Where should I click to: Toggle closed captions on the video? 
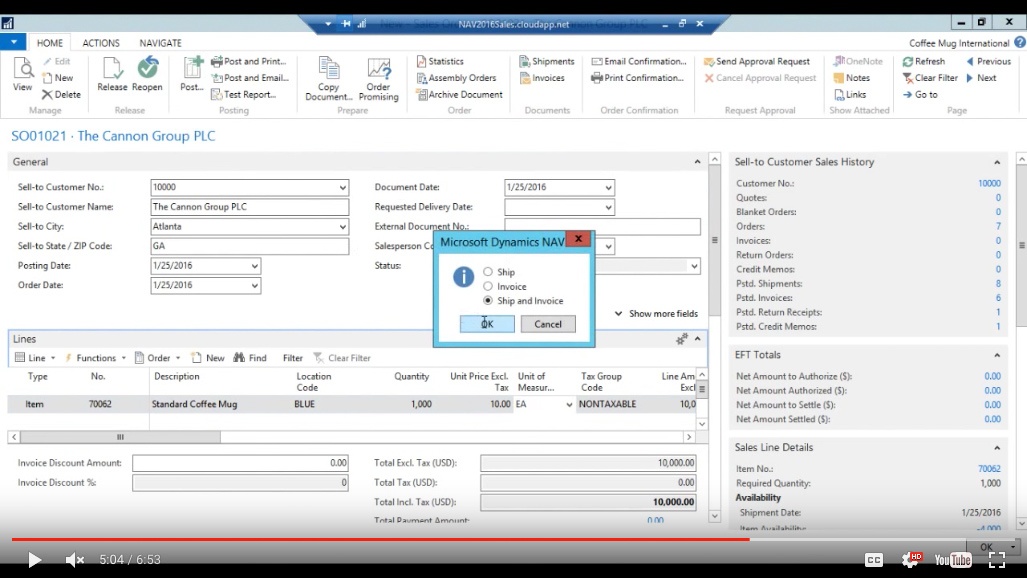(874, 560)
